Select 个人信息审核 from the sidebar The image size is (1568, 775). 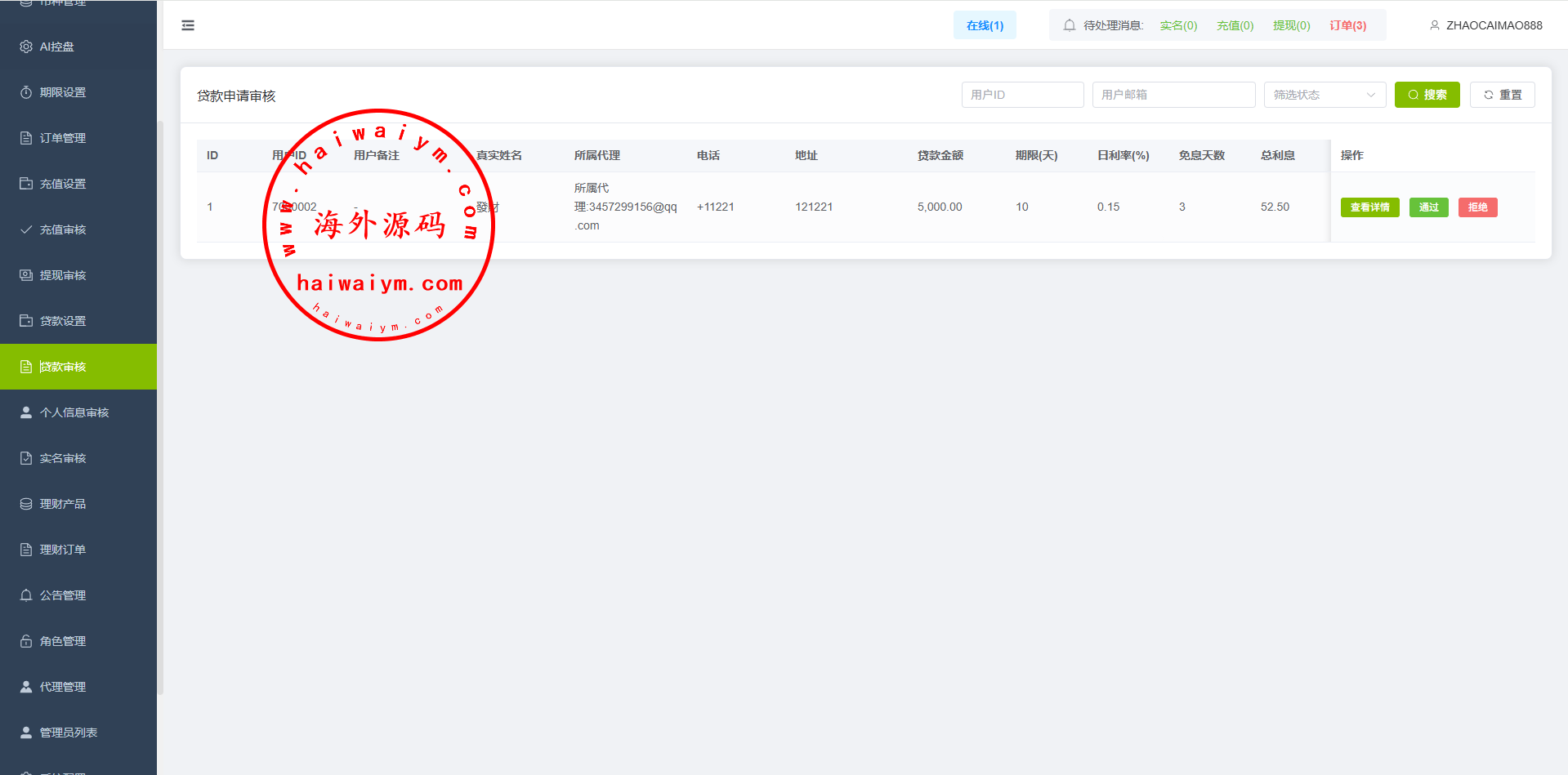74,412
